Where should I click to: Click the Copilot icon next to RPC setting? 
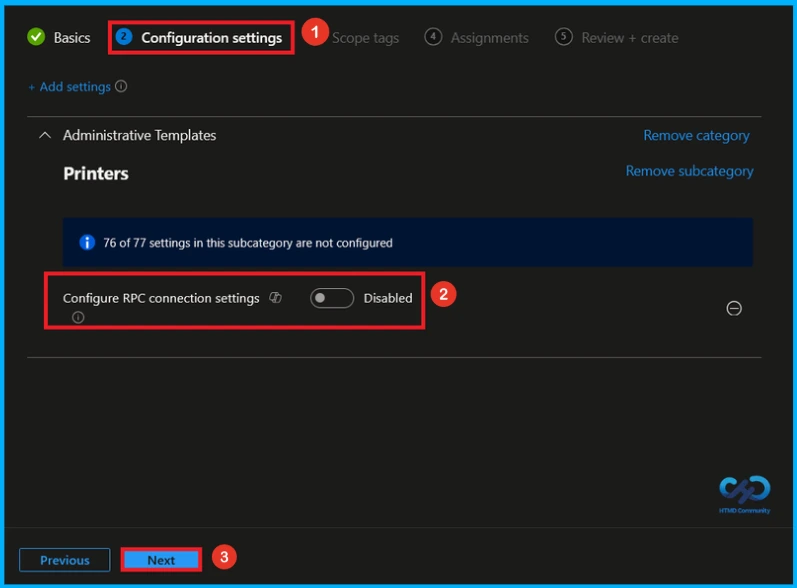[275, 298]
